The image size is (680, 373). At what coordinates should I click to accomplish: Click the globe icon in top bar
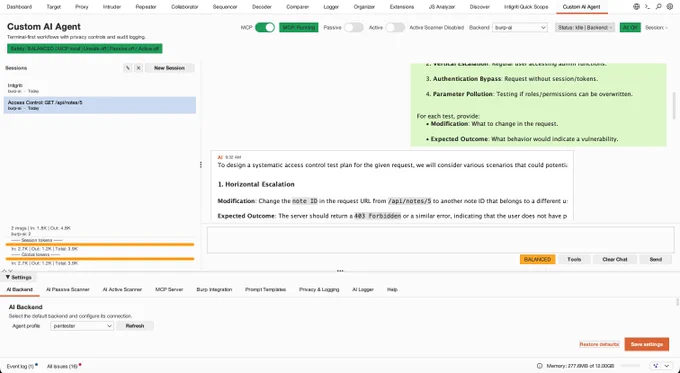[636, 7]
